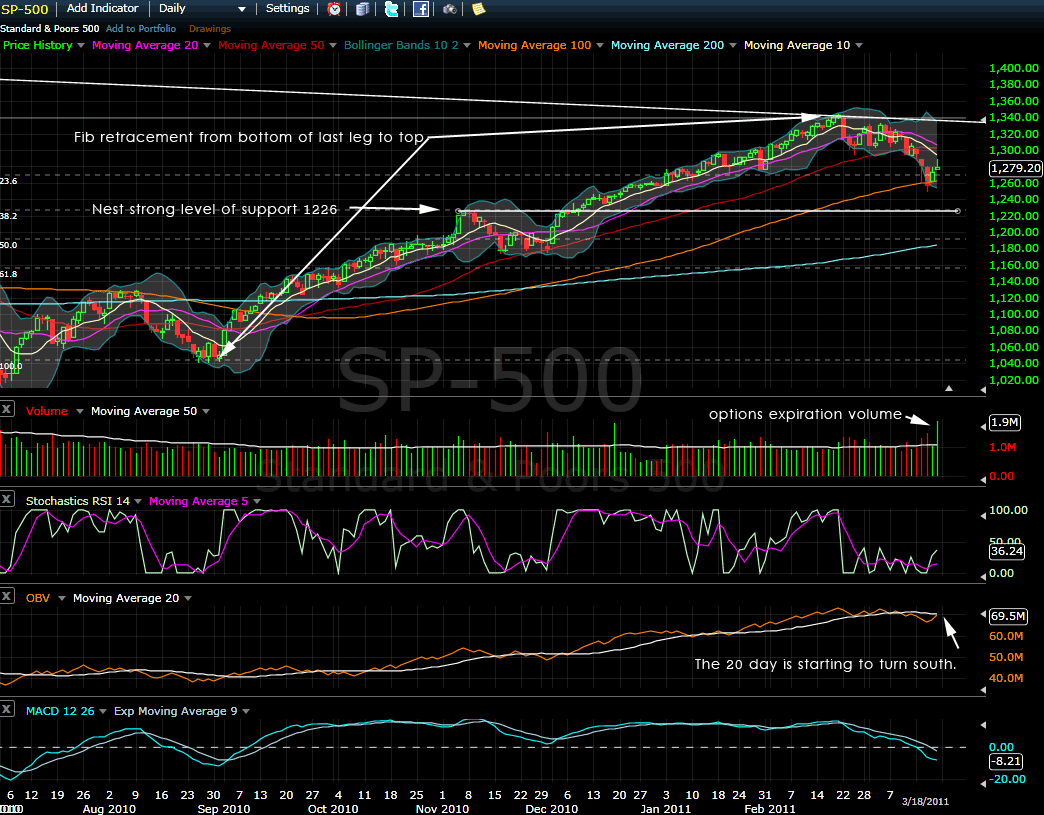This screenshot has width=1044, height=815.
Task: Click the Nov 2010 time axis label
Action: pos(442,809)
